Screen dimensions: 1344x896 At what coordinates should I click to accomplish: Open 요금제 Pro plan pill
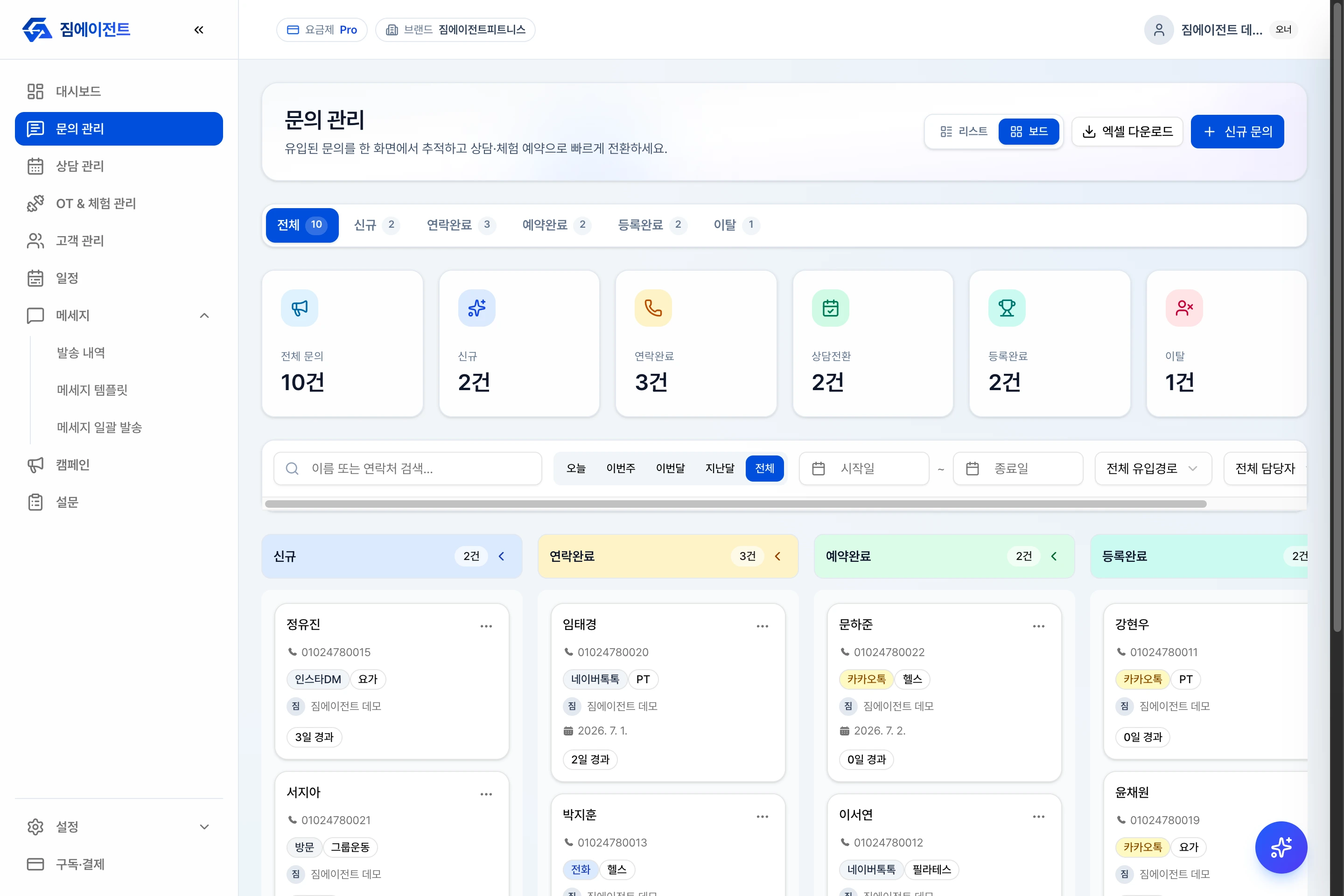[x=322, y=30]
